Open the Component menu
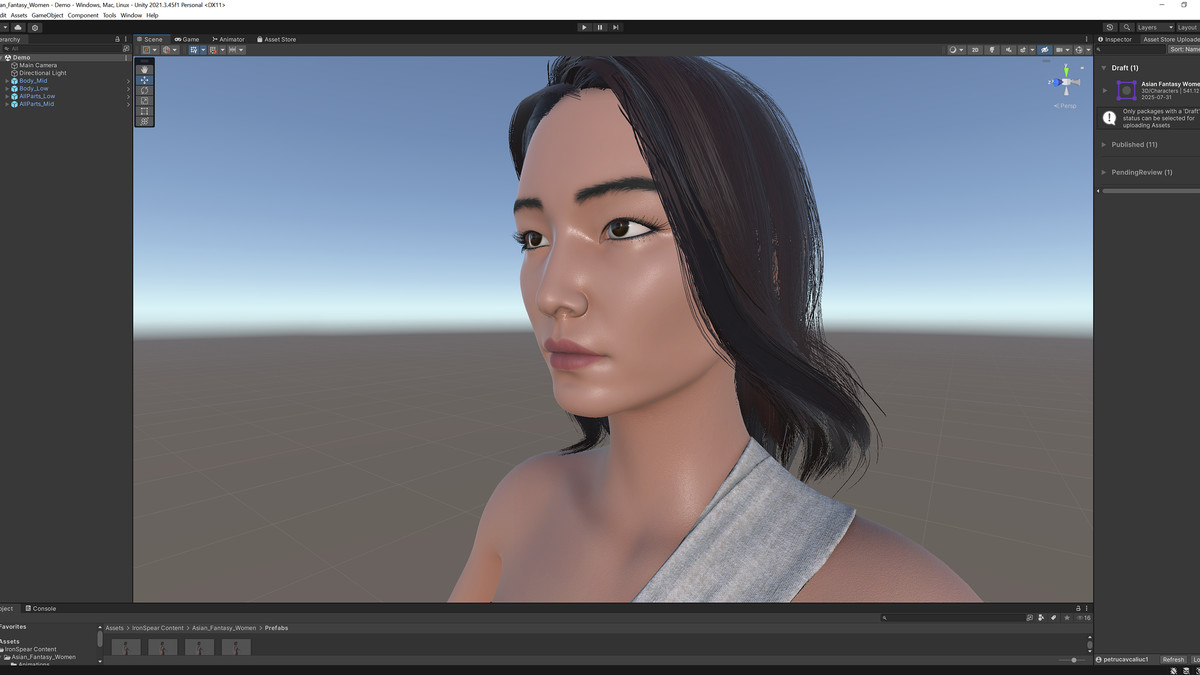Viewport: 1200px width, 675px height. (x=83, y=15)
